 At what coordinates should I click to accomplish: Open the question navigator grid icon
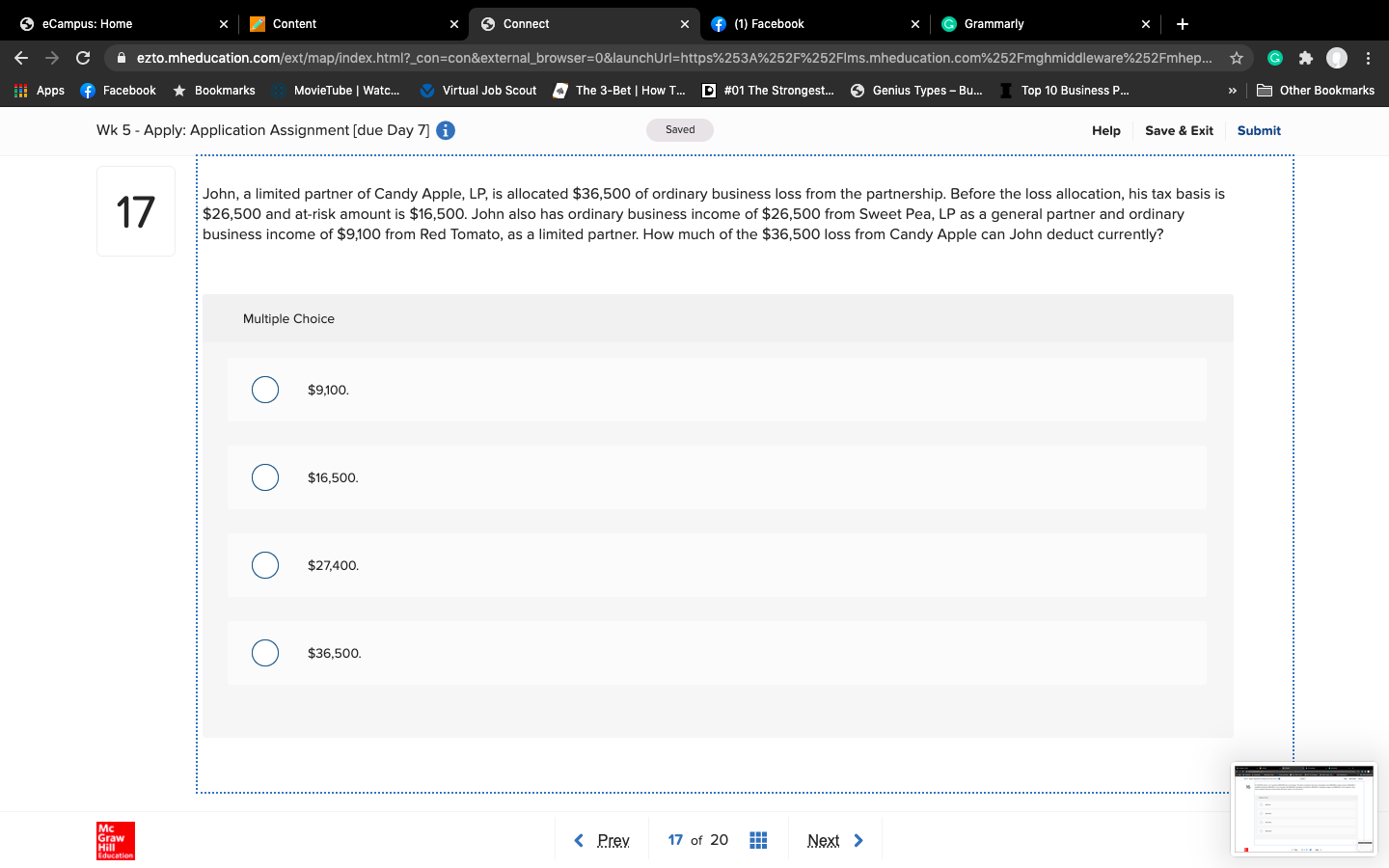(x=758, y=839)
